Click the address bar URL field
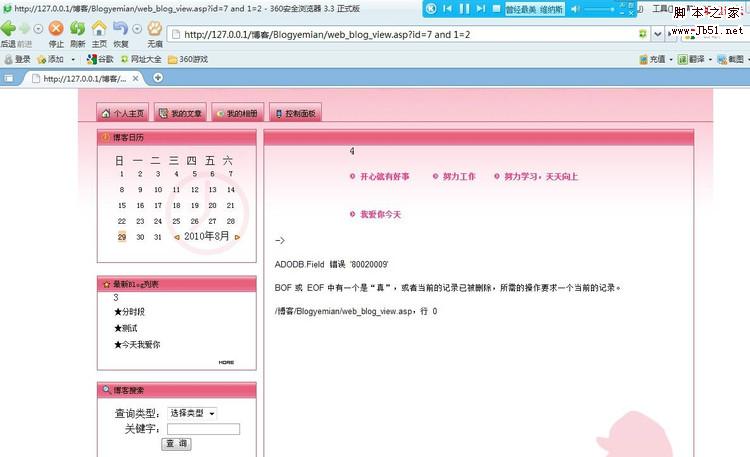This screenshot has height=457, width=750. [407, 34]
